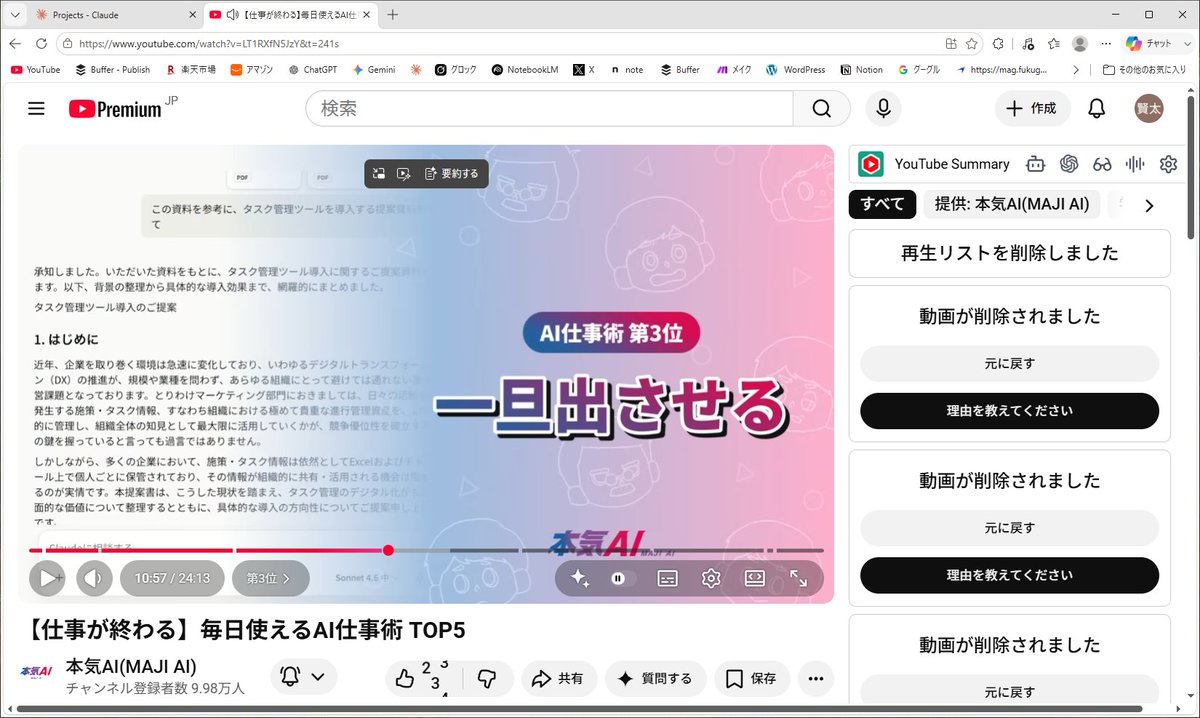
Task: Save the video with 保存 button
Action: 752,679
